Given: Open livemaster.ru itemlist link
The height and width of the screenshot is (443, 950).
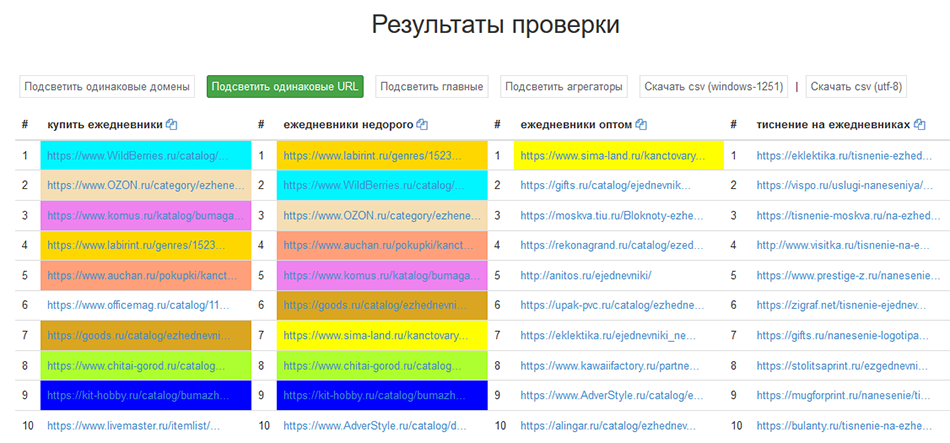Looking at the screenshot, I should tap(134, 426).
